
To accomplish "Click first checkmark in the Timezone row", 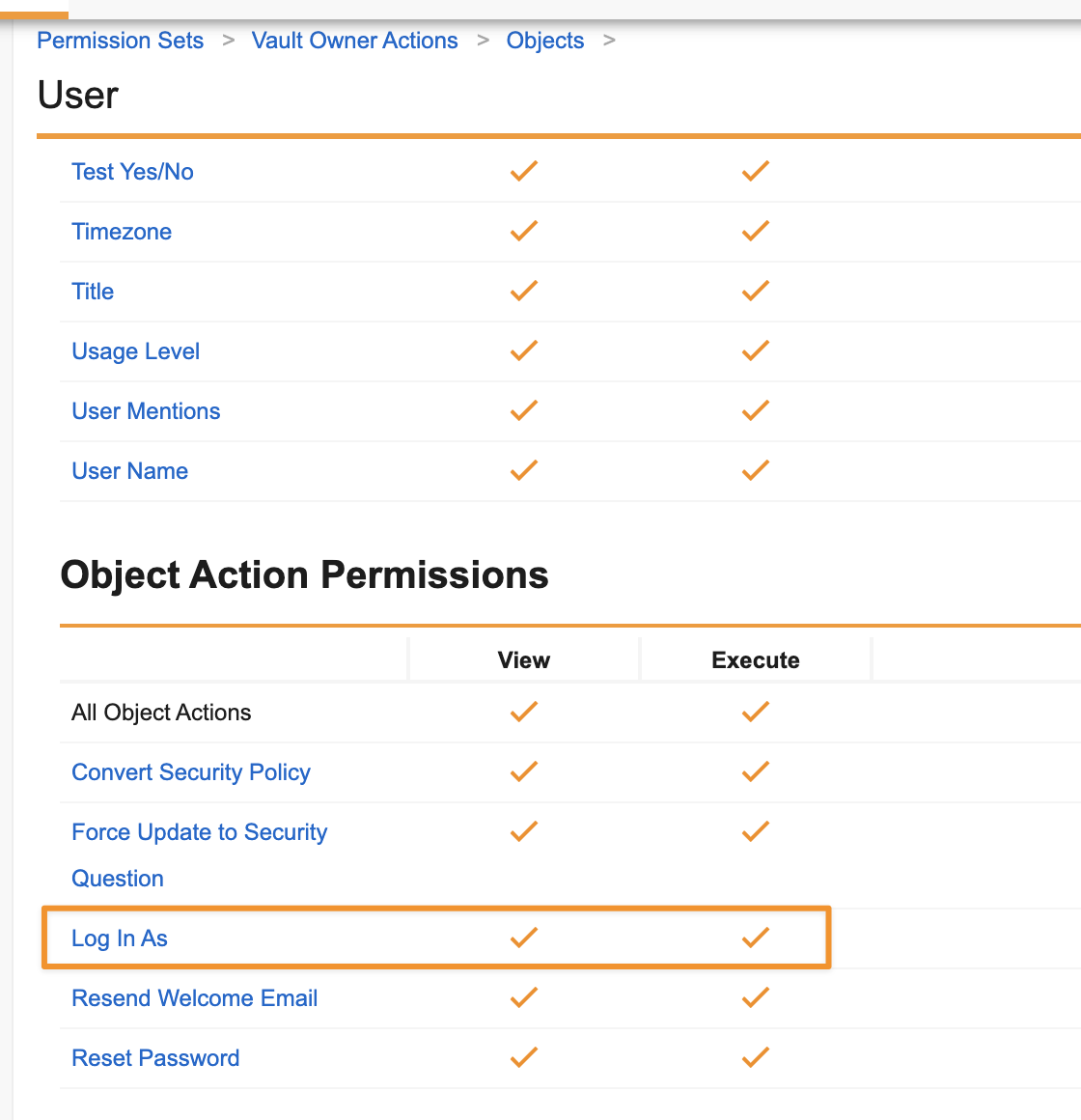I will tap(524, 232).
